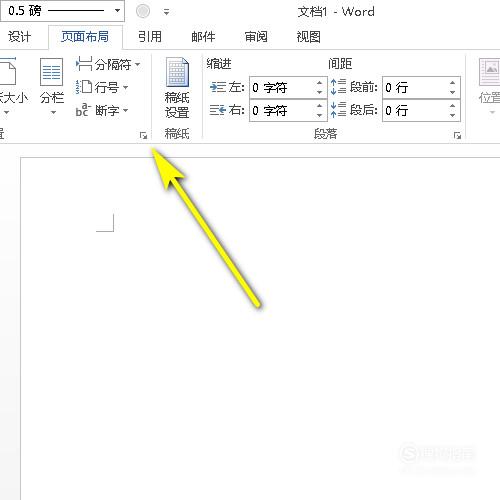
Task: Switch to the 视图 tab
Action: [x=309, y=36]
